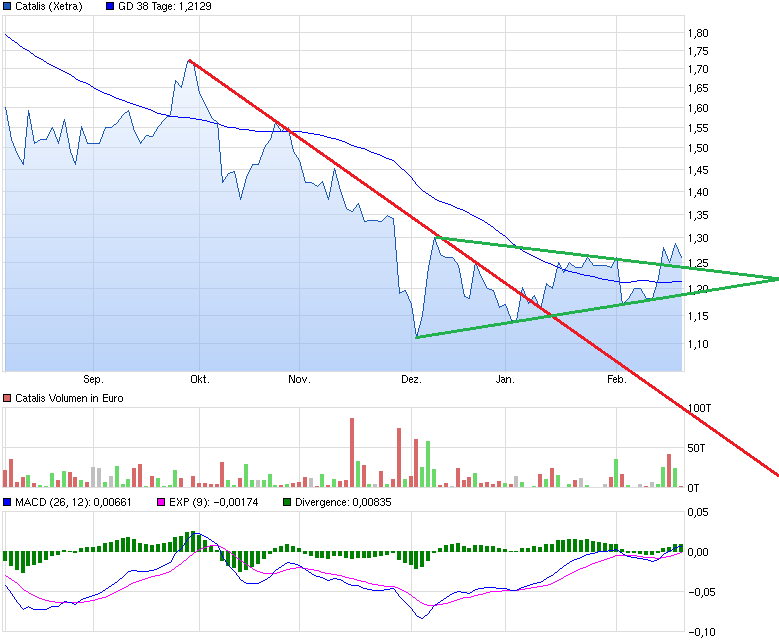This screenshot has width=779, height=640.
Task: Click the price peak where red trendline starts
Action: (x=189, y=61)
